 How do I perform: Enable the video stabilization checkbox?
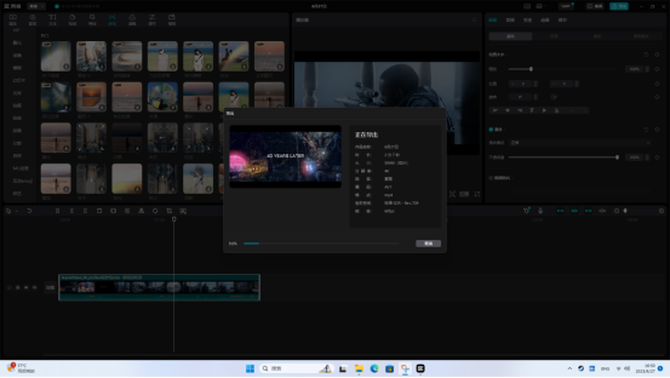coord(491,178)
